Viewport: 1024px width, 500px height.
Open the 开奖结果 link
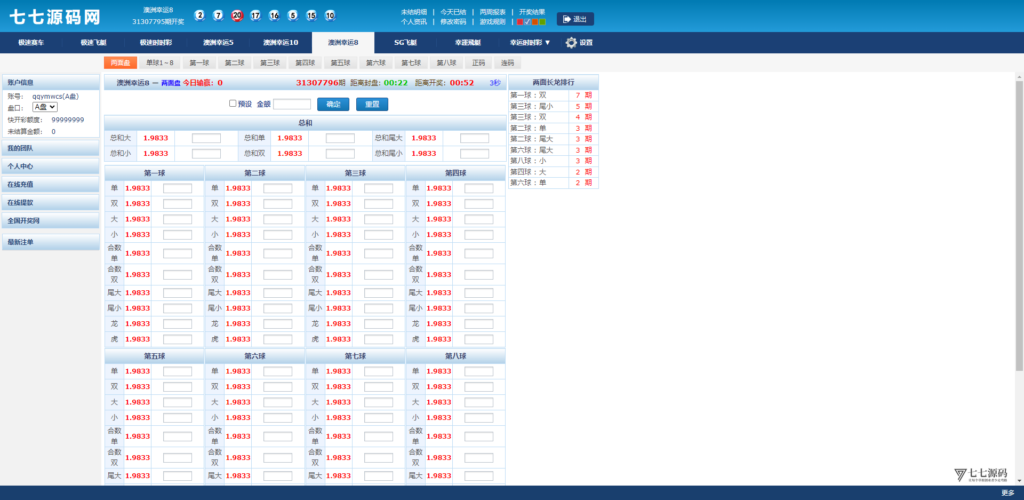coord(532,12)
